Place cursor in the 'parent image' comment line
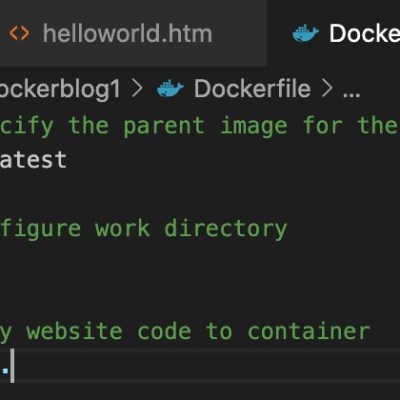Screen dimensions: 400x400 199,126
